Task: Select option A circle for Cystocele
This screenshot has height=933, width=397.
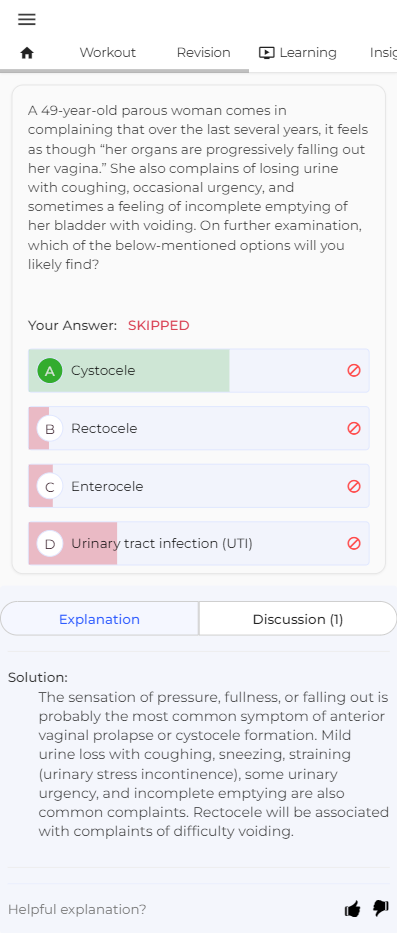Action: point(50,371)
